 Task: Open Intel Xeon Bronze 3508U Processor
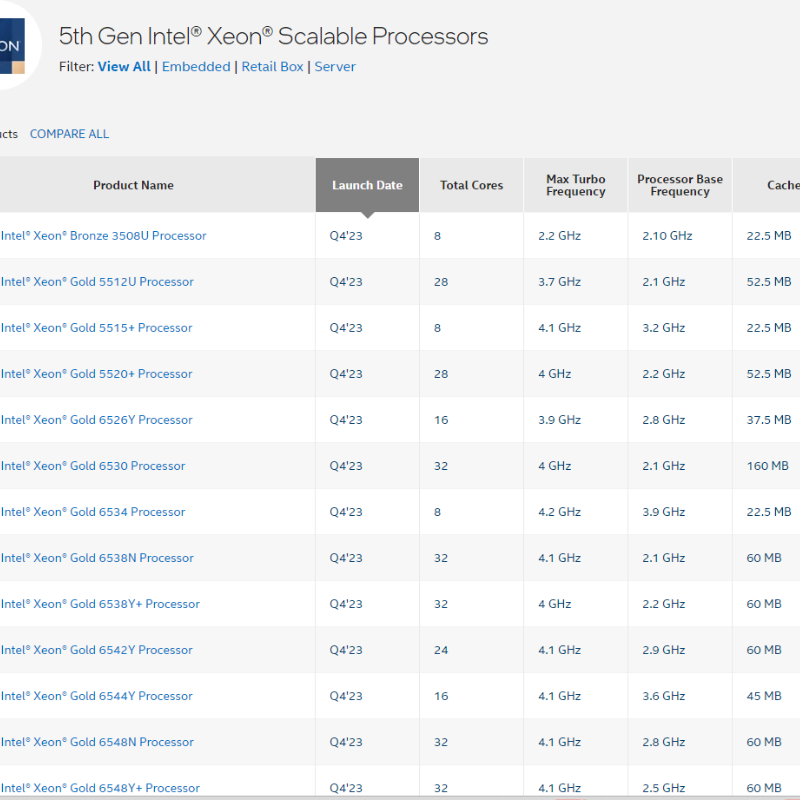pos(103,236)
